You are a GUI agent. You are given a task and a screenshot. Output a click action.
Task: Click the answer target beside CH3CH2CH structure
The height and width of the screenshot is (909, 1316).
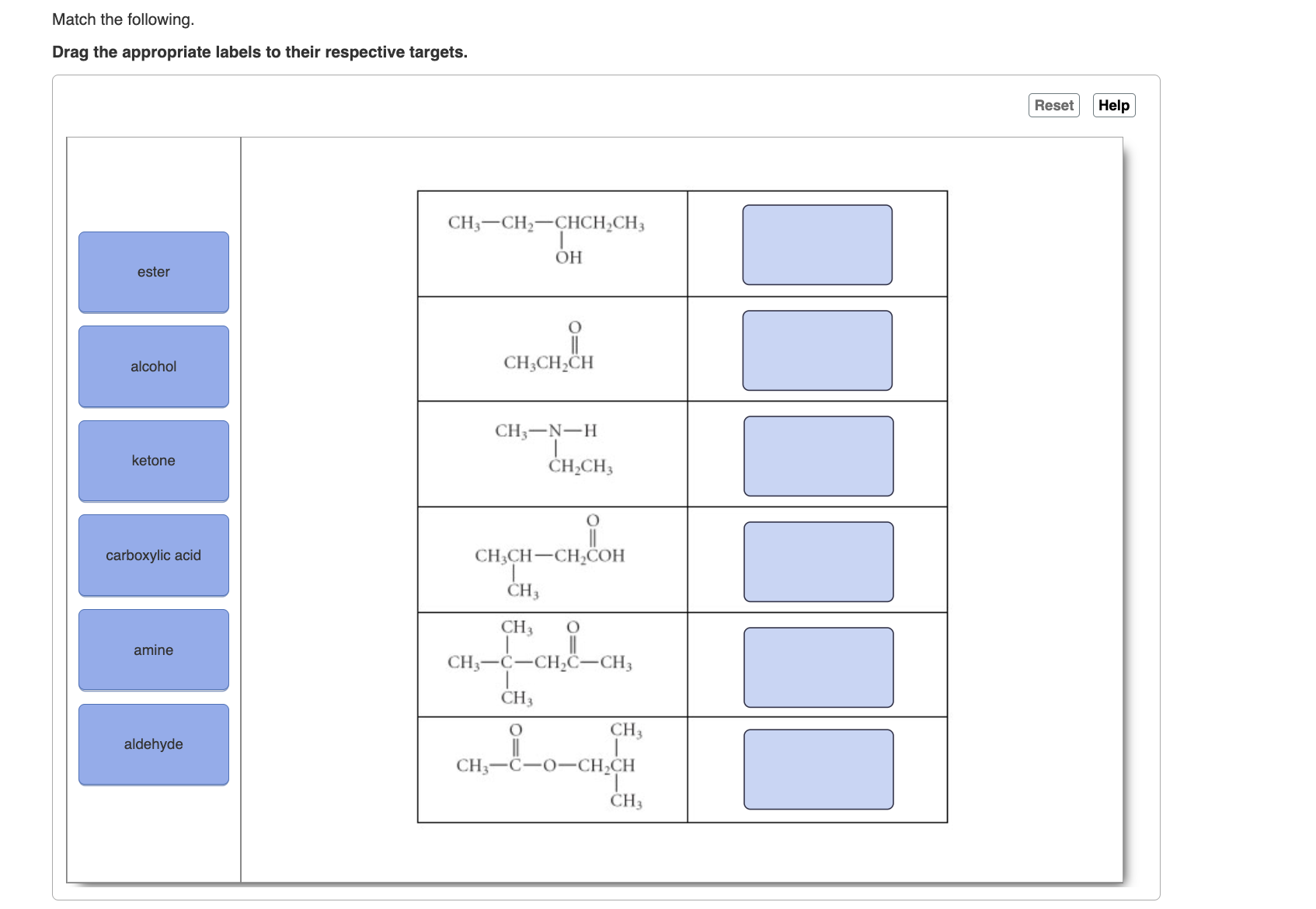click(818, 350)
